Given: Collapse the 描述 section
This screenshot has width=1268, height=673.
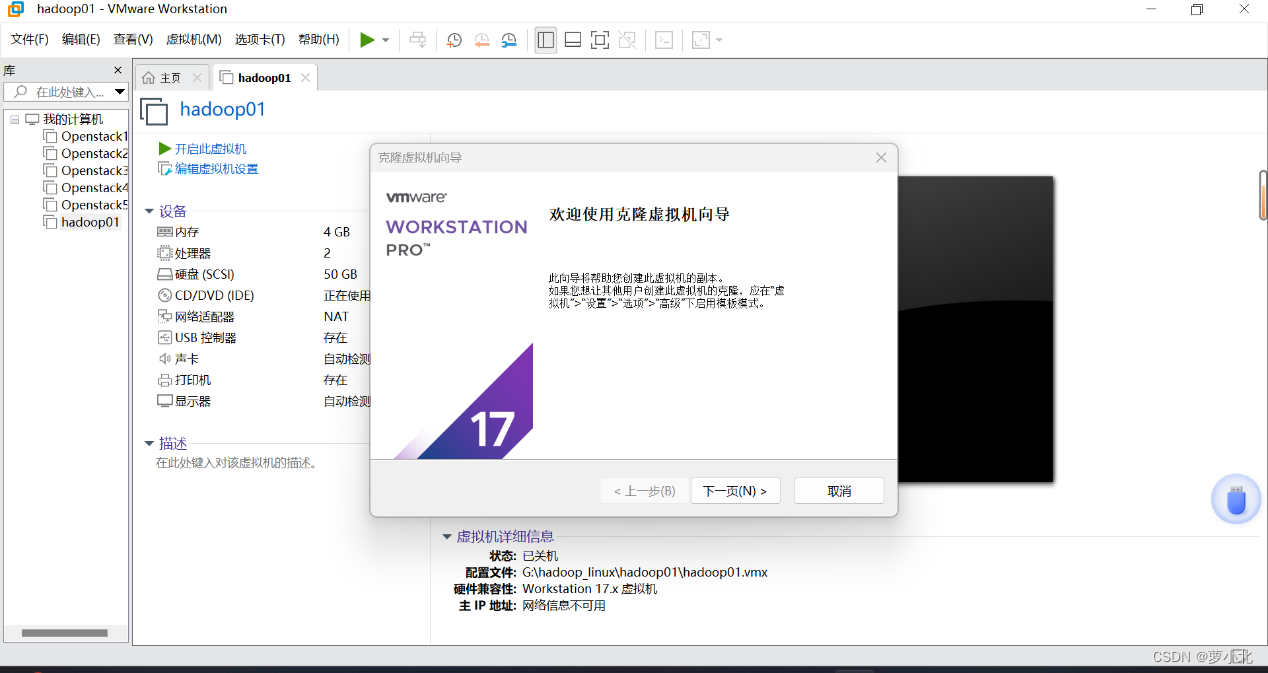Looking at the screenshot, I should tap(150, 443).
